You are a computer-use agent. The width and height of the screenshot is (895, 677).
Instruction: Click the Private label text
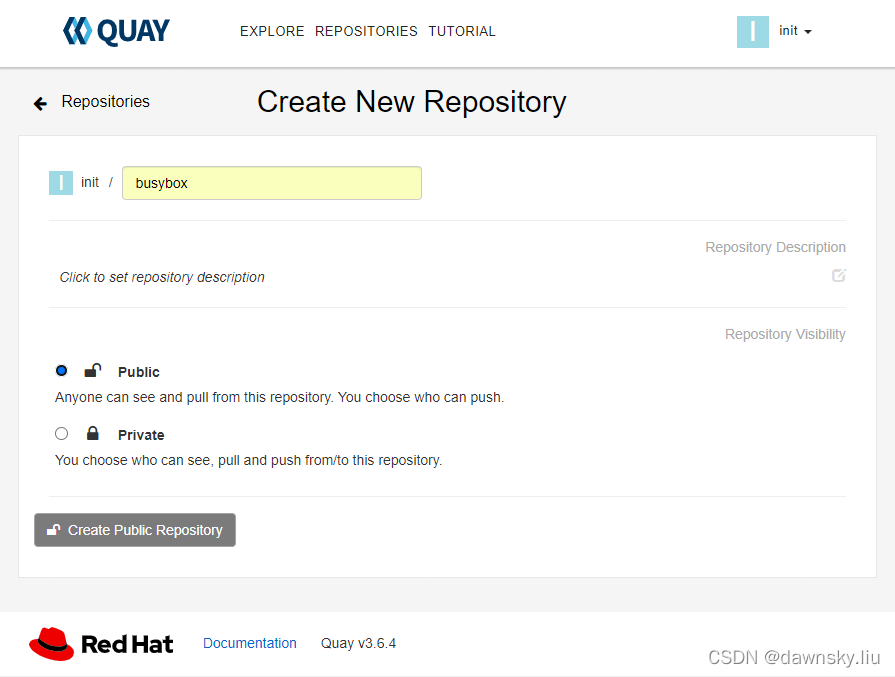pos(141,435)
